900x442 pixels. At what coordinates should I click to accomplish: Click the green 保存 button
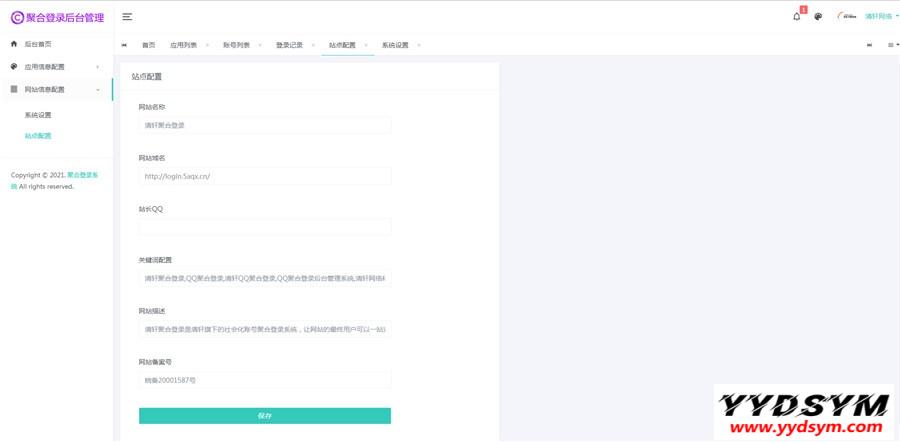[264, 415]
